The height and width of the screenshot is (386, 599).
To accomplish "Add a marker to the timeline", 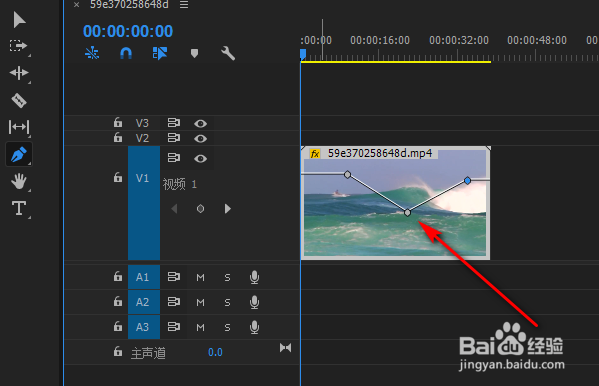I will [x=194, y=53].
